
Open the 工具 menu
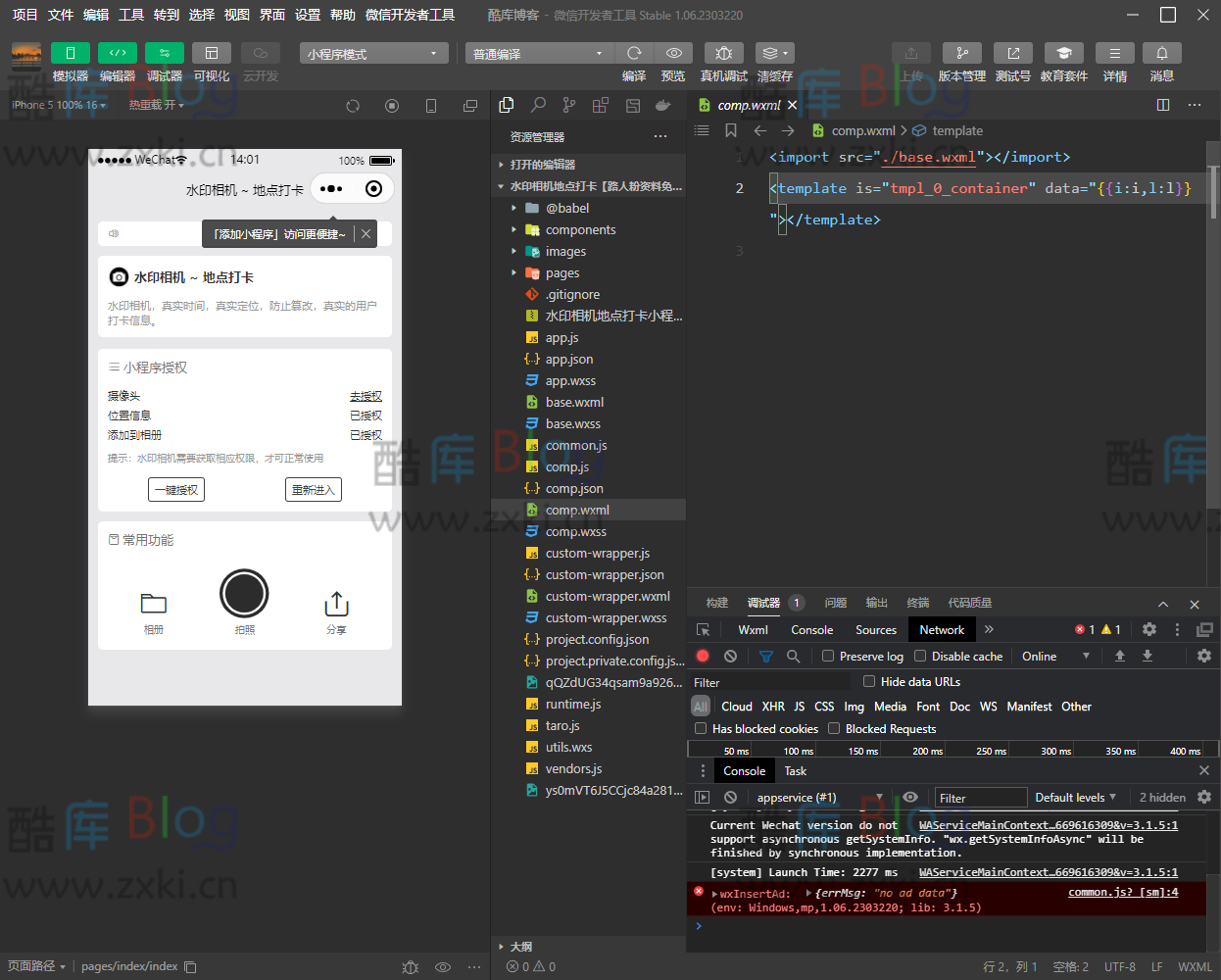pyautogui.click(x=131, y=15)
